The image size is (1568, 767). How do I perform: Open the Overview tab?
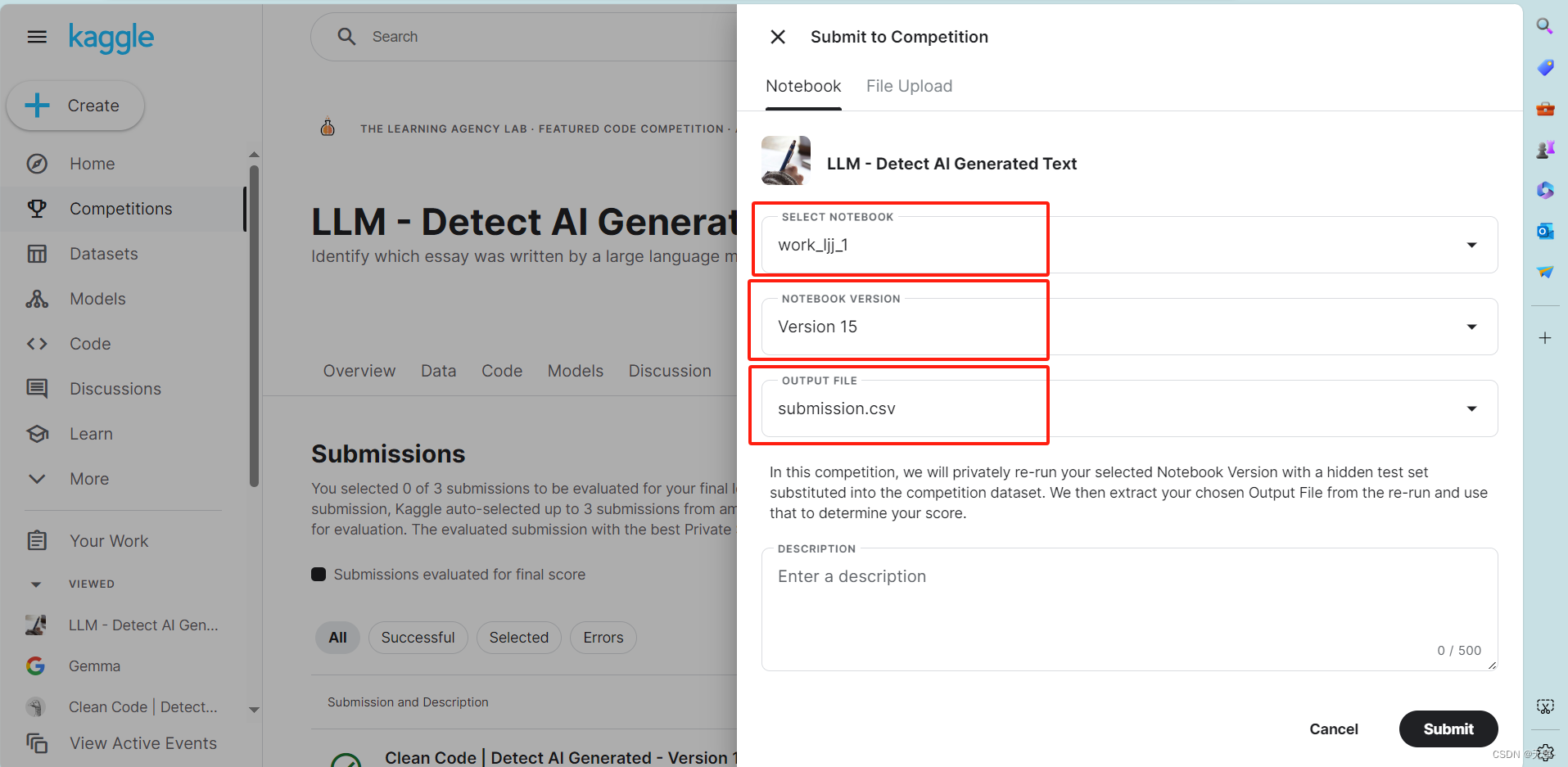coord(359,371)
